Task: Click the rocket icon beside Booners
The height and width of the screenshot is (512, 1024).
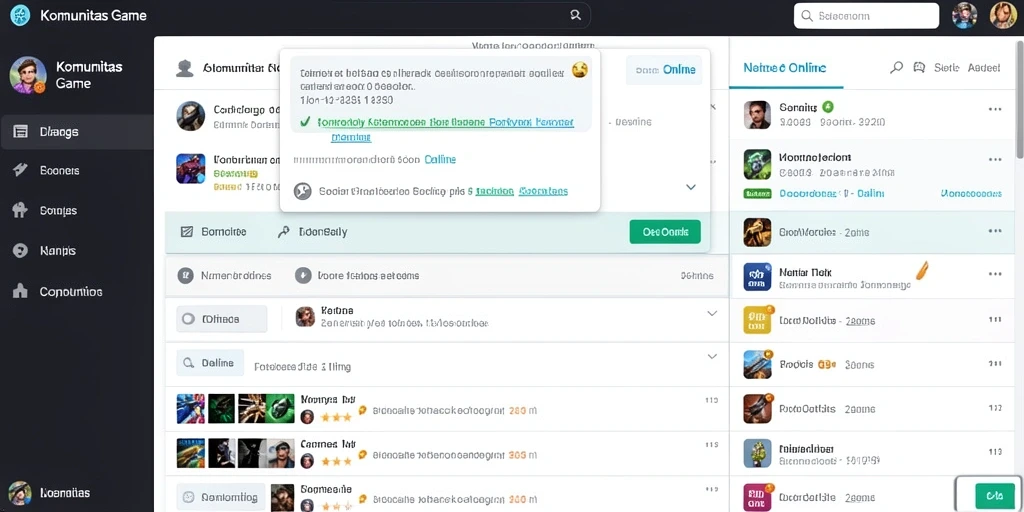Action: pos(20,170)
